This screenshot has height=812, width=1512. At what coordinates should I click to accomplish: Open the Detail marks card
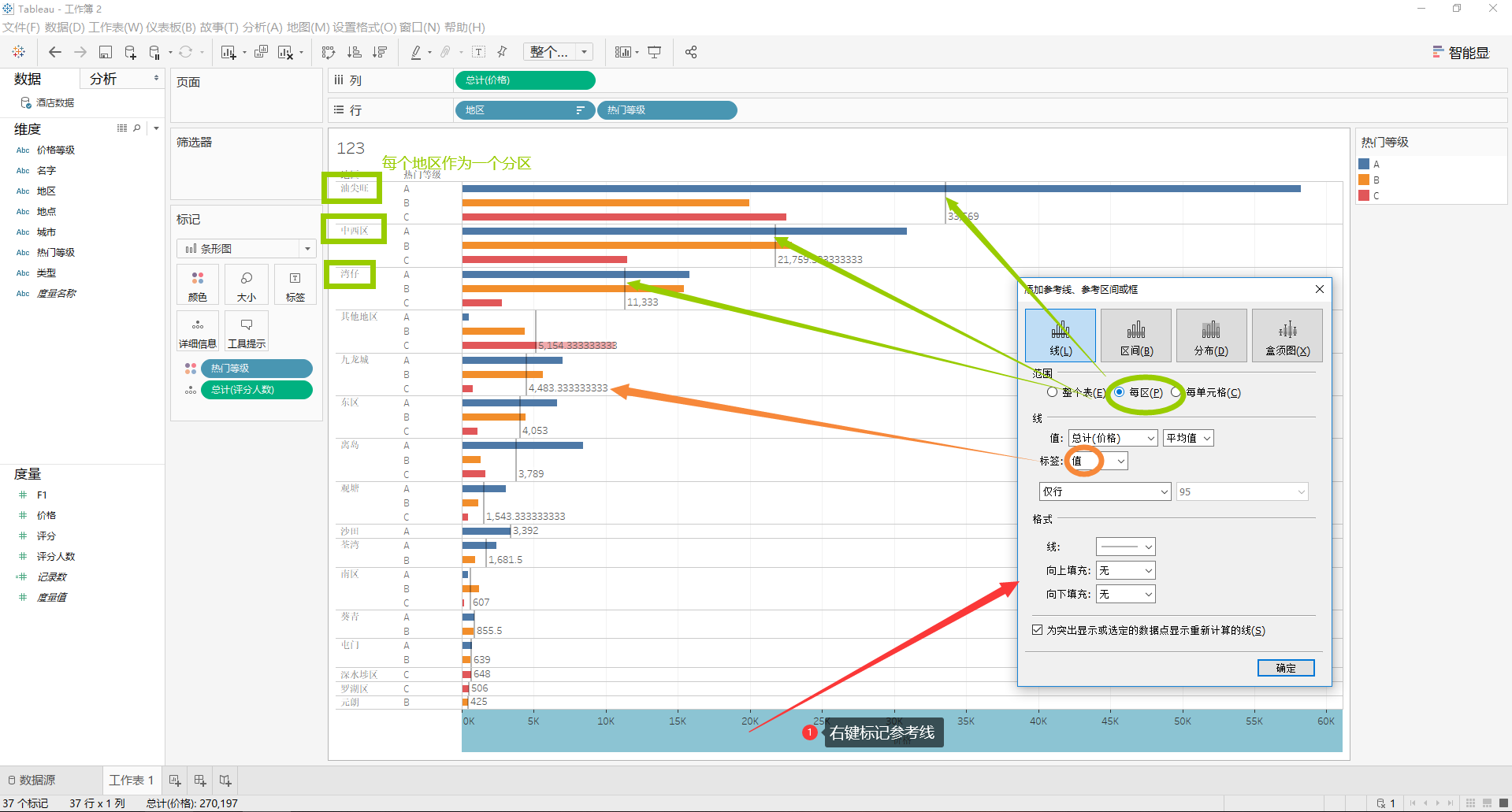pos(198,332)
